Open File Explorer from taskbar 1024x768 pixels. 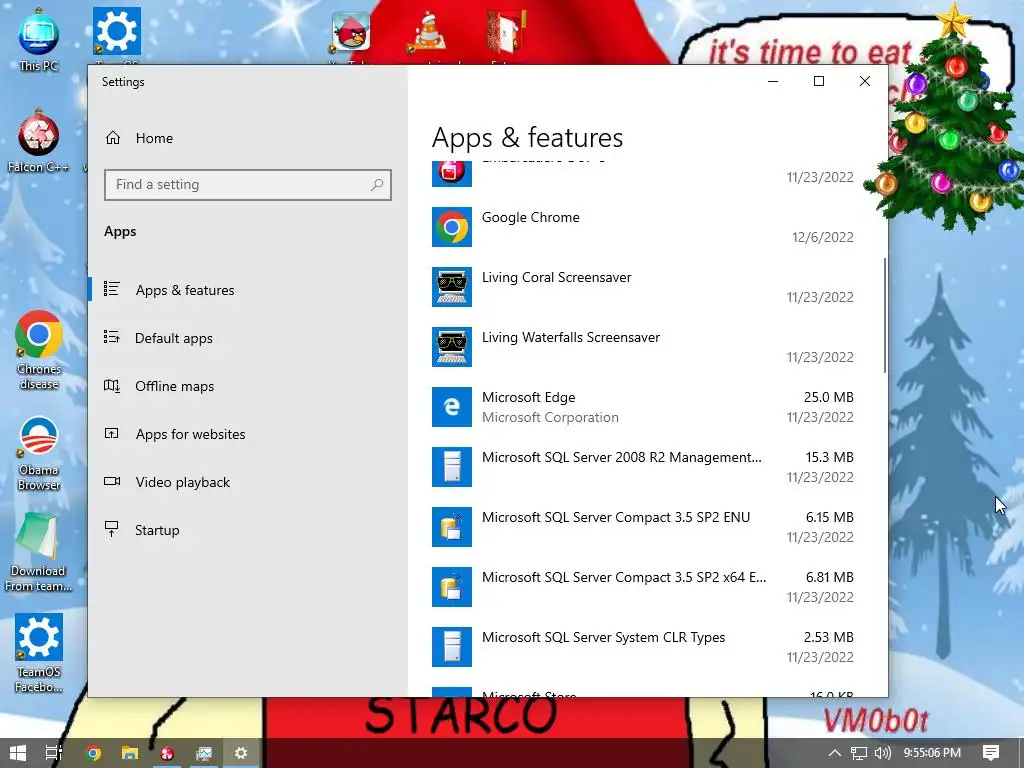point(130,753)
